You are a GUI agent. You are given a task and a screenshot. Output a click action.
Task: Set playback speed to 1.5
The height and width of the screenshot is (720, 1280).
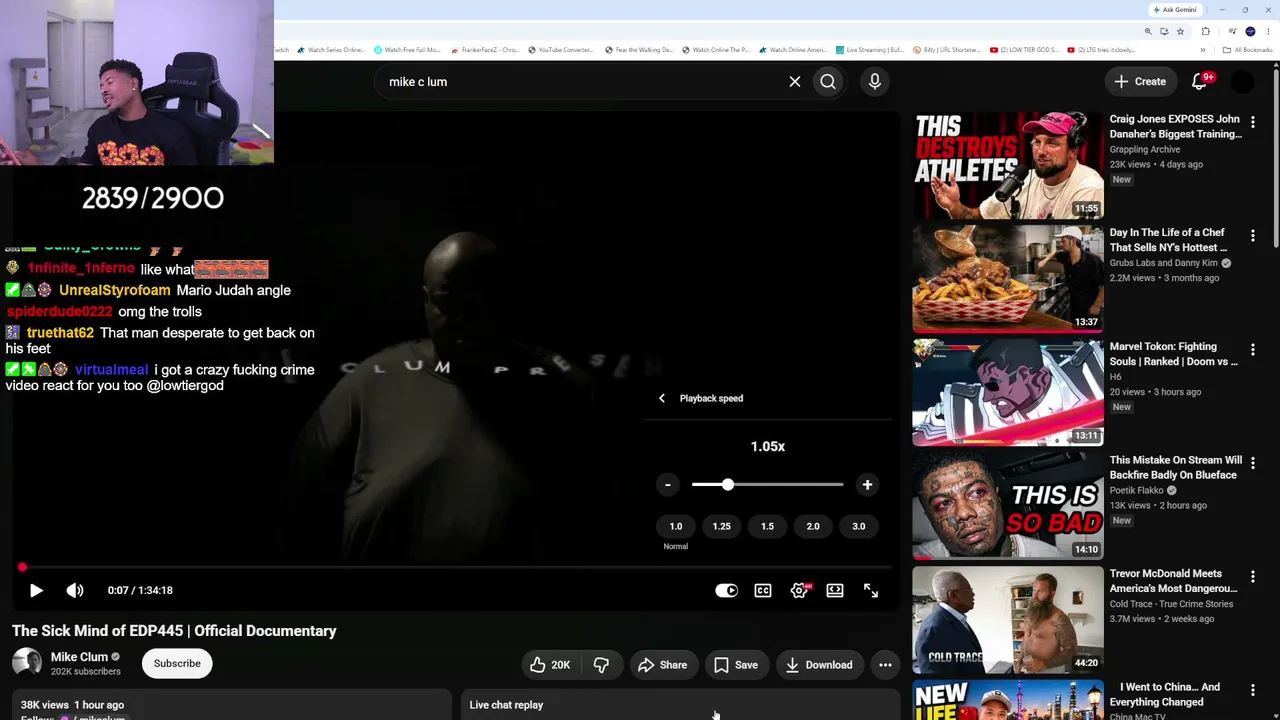(x=767, y=526)
